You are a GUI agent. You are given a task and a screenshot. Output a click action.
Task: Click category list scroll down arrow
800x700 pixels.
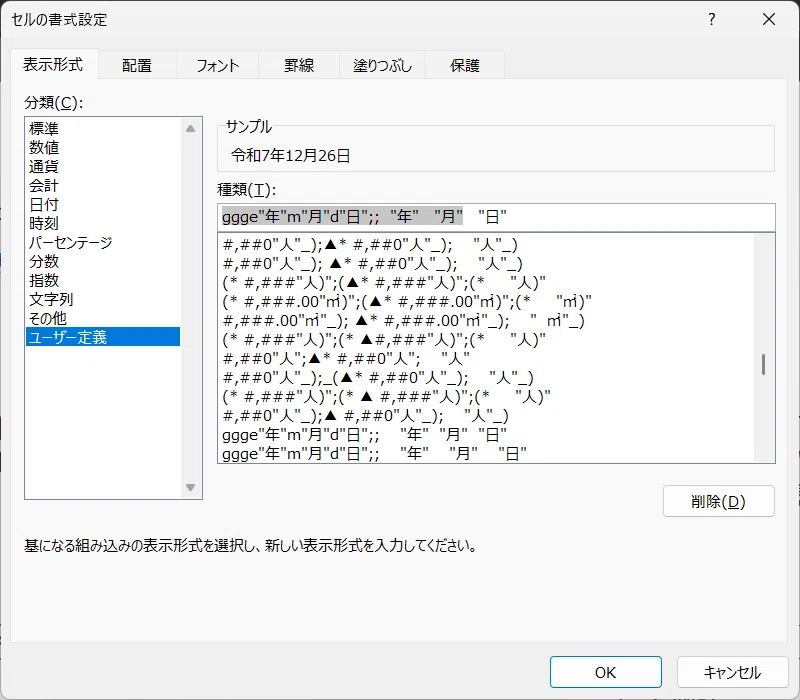(190, 487)
